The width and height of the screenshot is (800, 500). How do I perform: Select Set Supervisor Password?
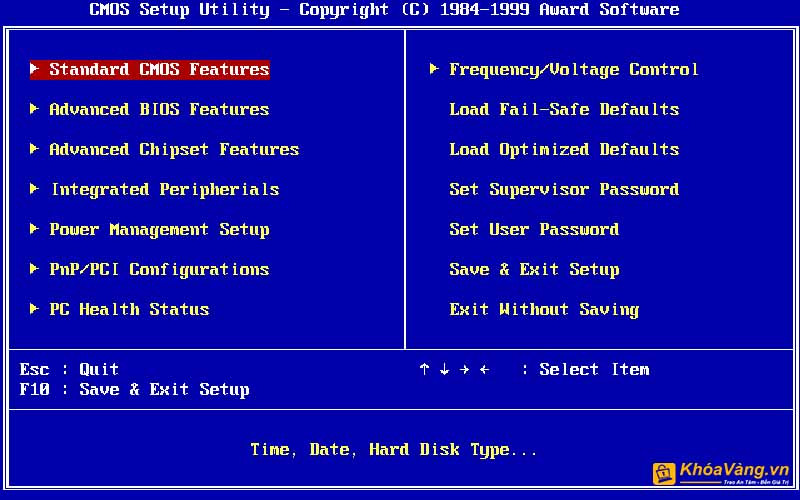(564, 190)
